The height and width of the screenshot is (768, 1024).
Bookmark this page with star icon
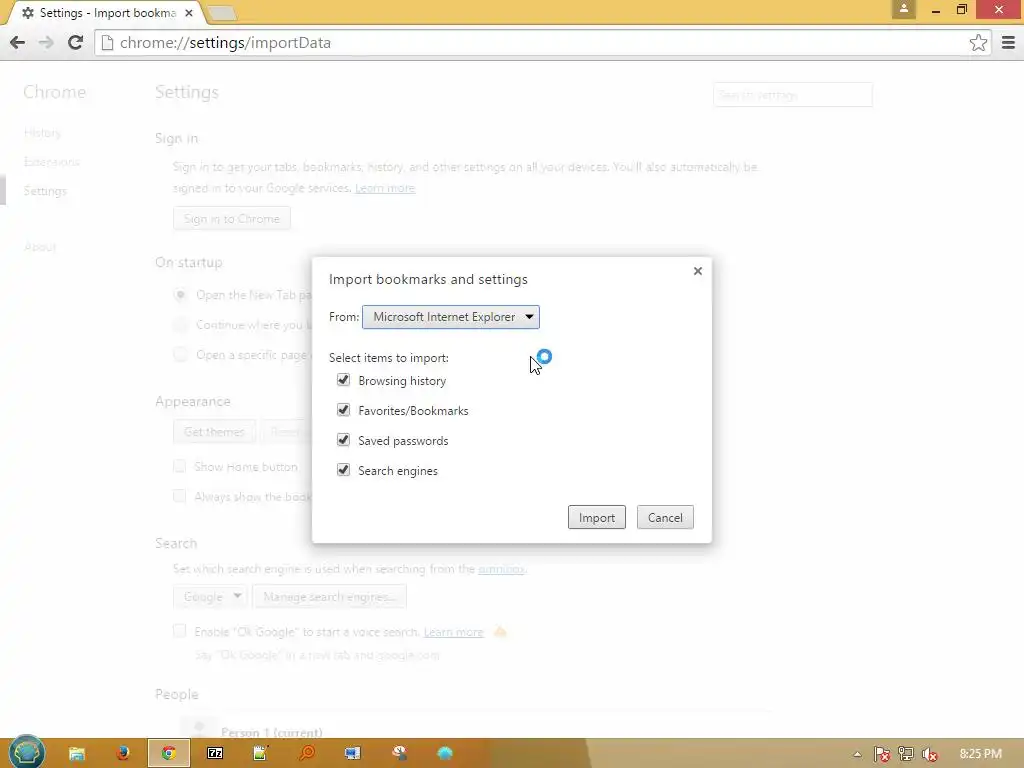point(978,43)
